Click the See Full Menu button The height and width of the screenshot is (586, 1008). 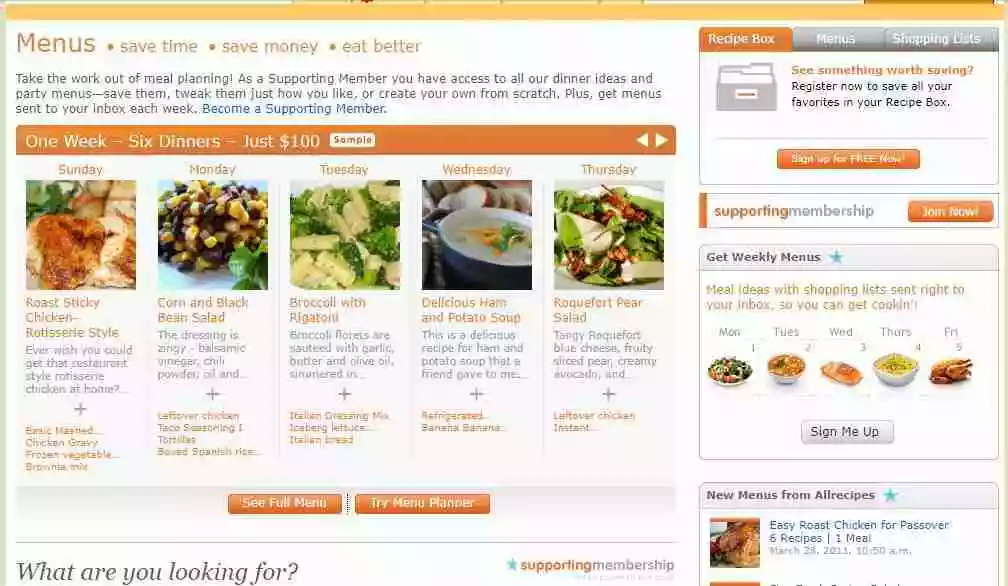[285, 503]
